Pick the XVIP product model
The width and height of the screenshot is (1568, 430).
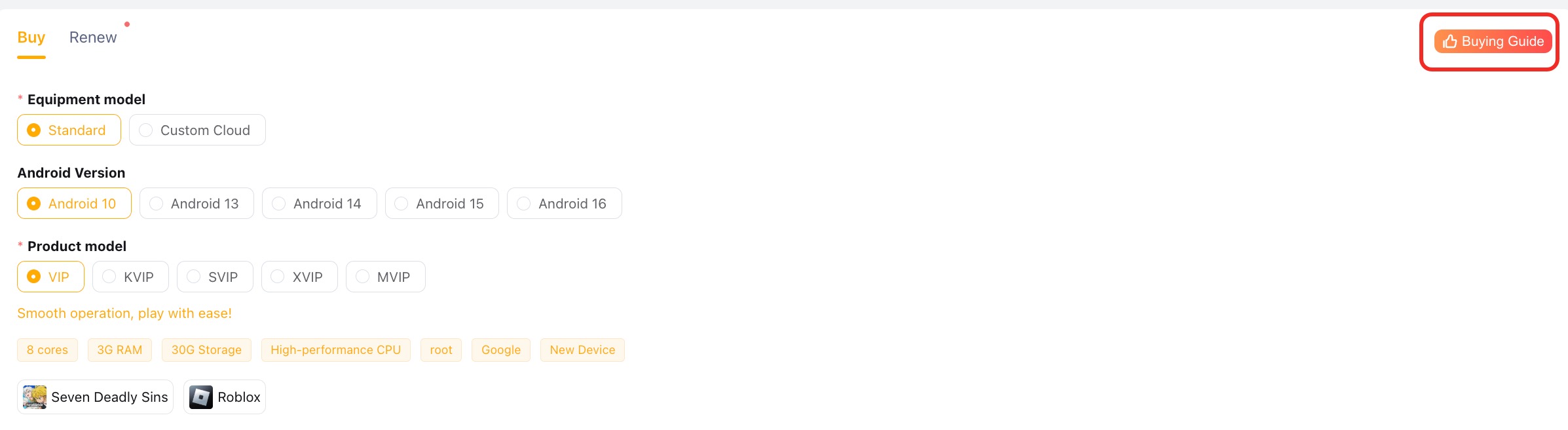point(299,277)
